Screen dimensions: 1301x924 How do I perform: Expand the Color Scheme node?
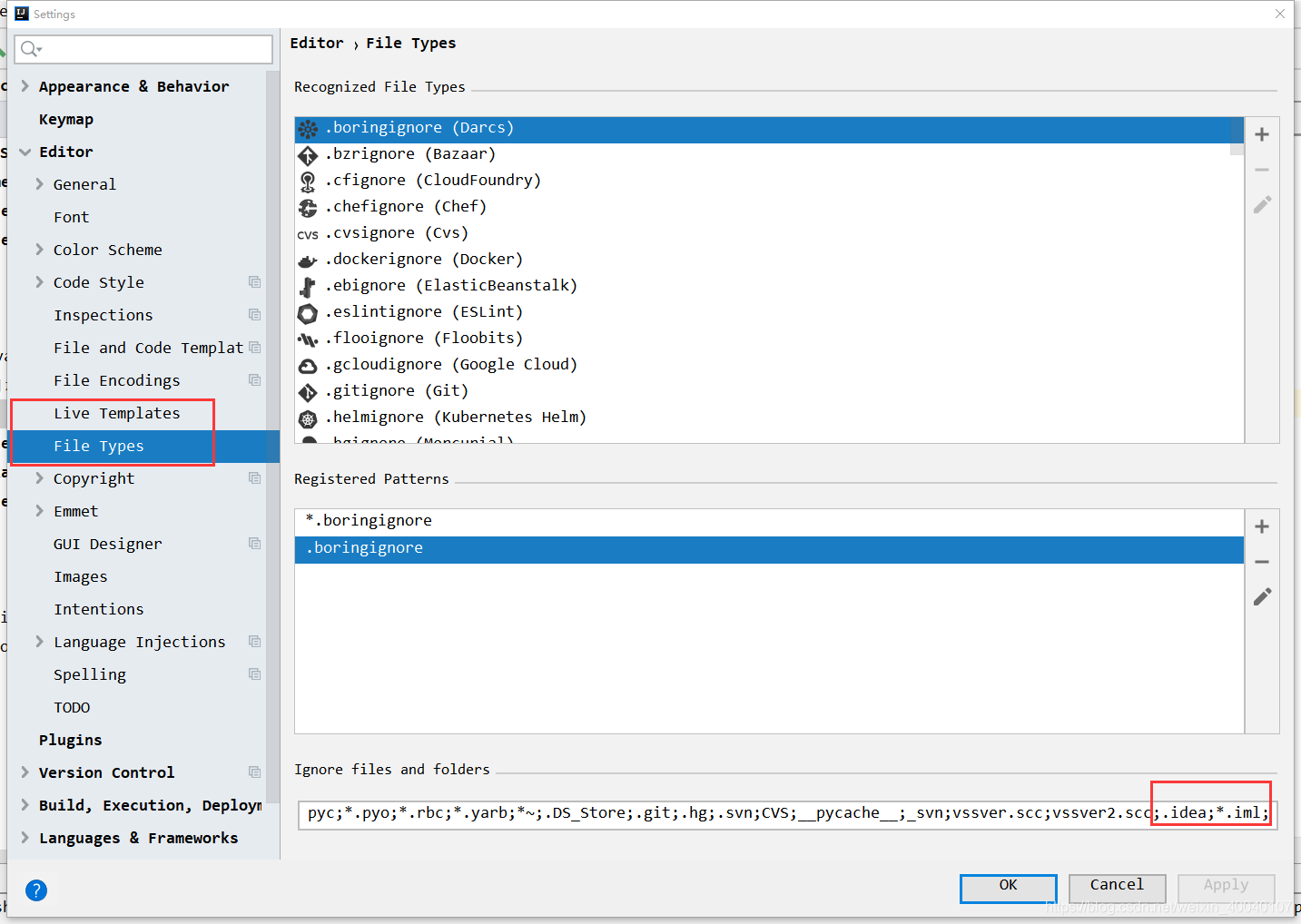pyautogui.click(x=39, y=250)
